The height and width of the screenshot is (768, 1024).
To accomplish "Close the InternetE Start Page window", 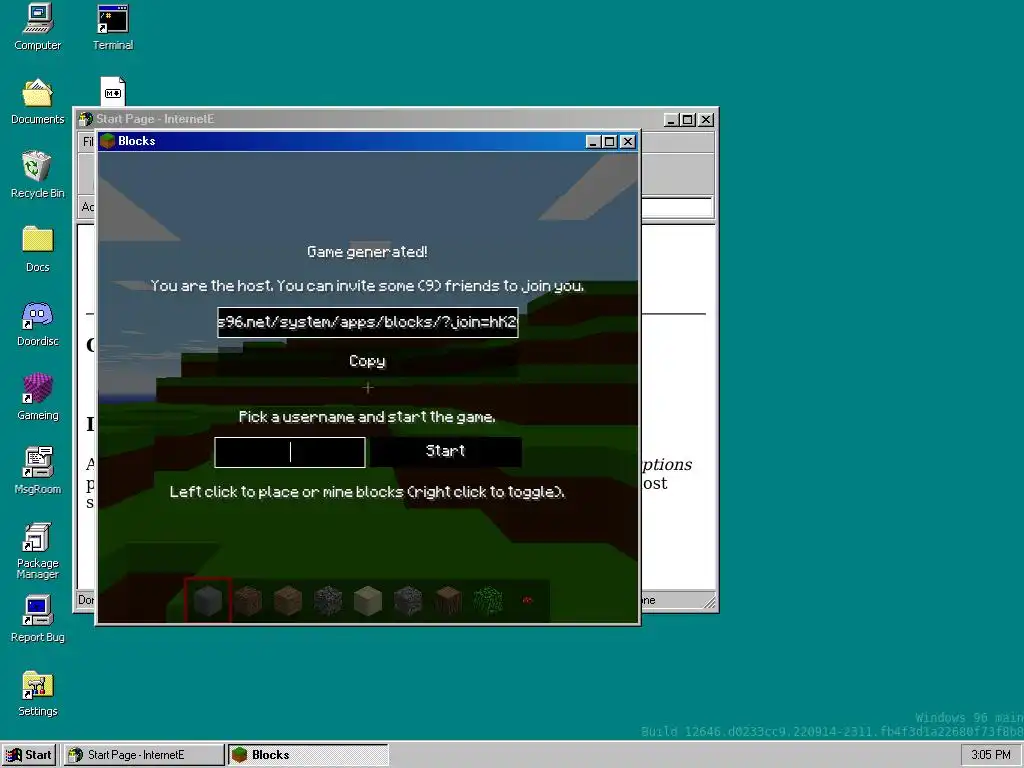I will (x=706, y=120).
